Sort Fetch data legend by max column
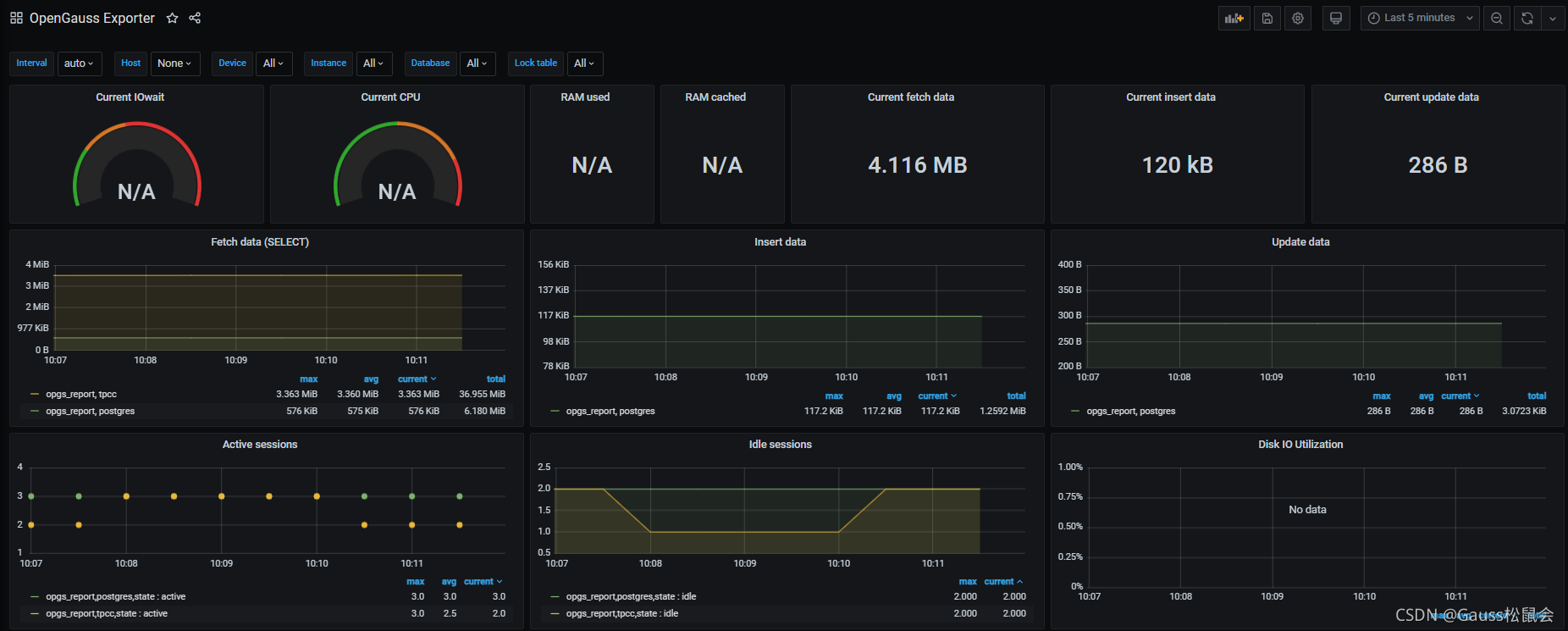The width and height of the screenshot is (1568, 631). pos(309,379)
